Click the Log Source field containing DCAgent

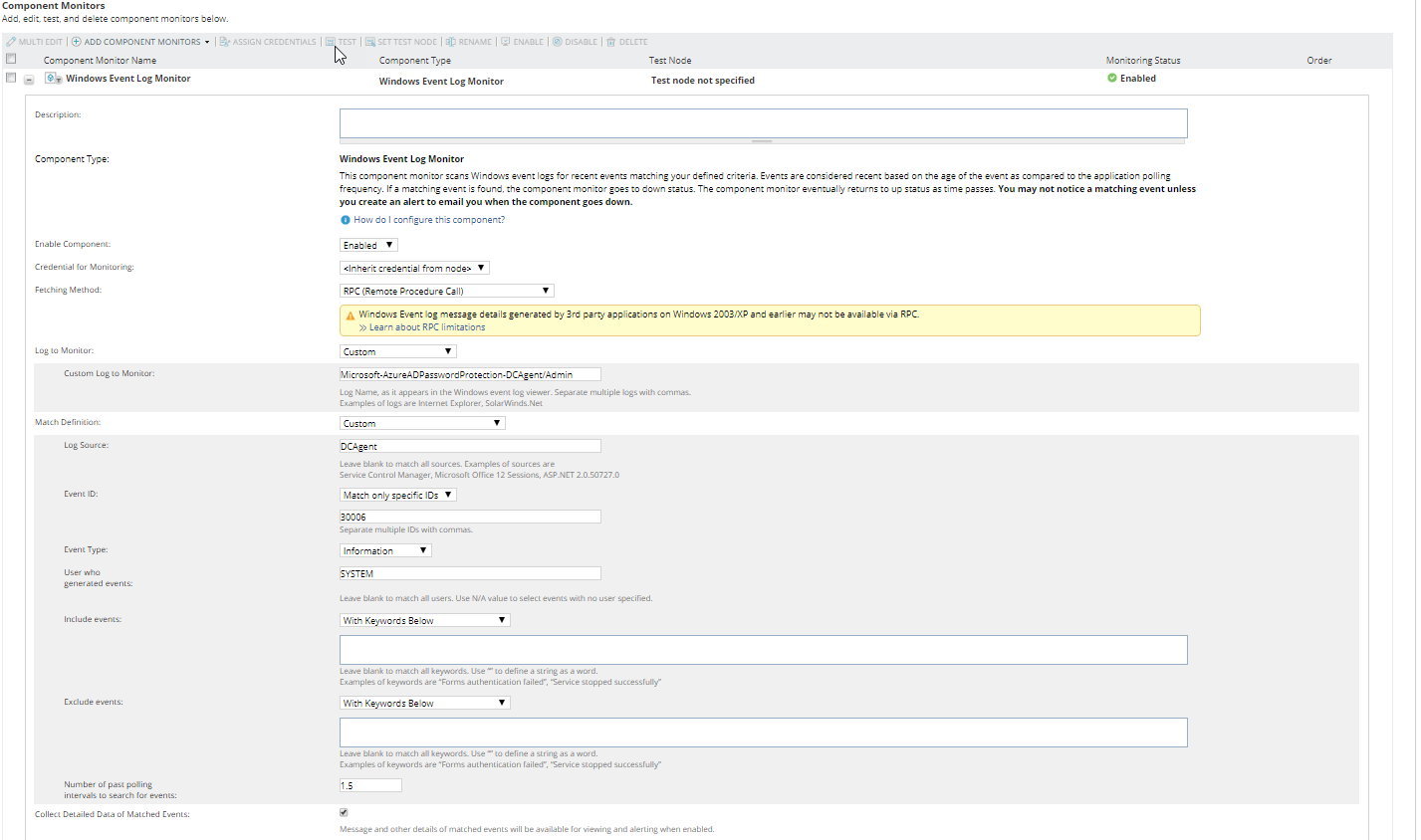point(470,446)
